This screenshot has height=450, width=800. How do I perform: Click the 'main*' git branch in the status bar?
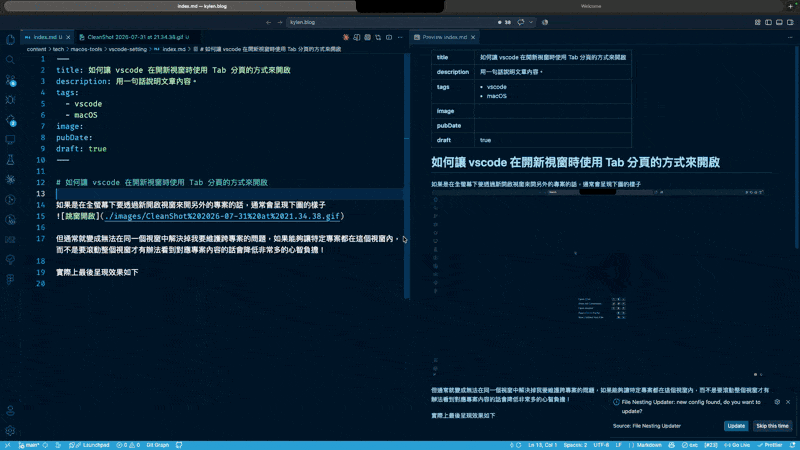click(x=29, y=445)
